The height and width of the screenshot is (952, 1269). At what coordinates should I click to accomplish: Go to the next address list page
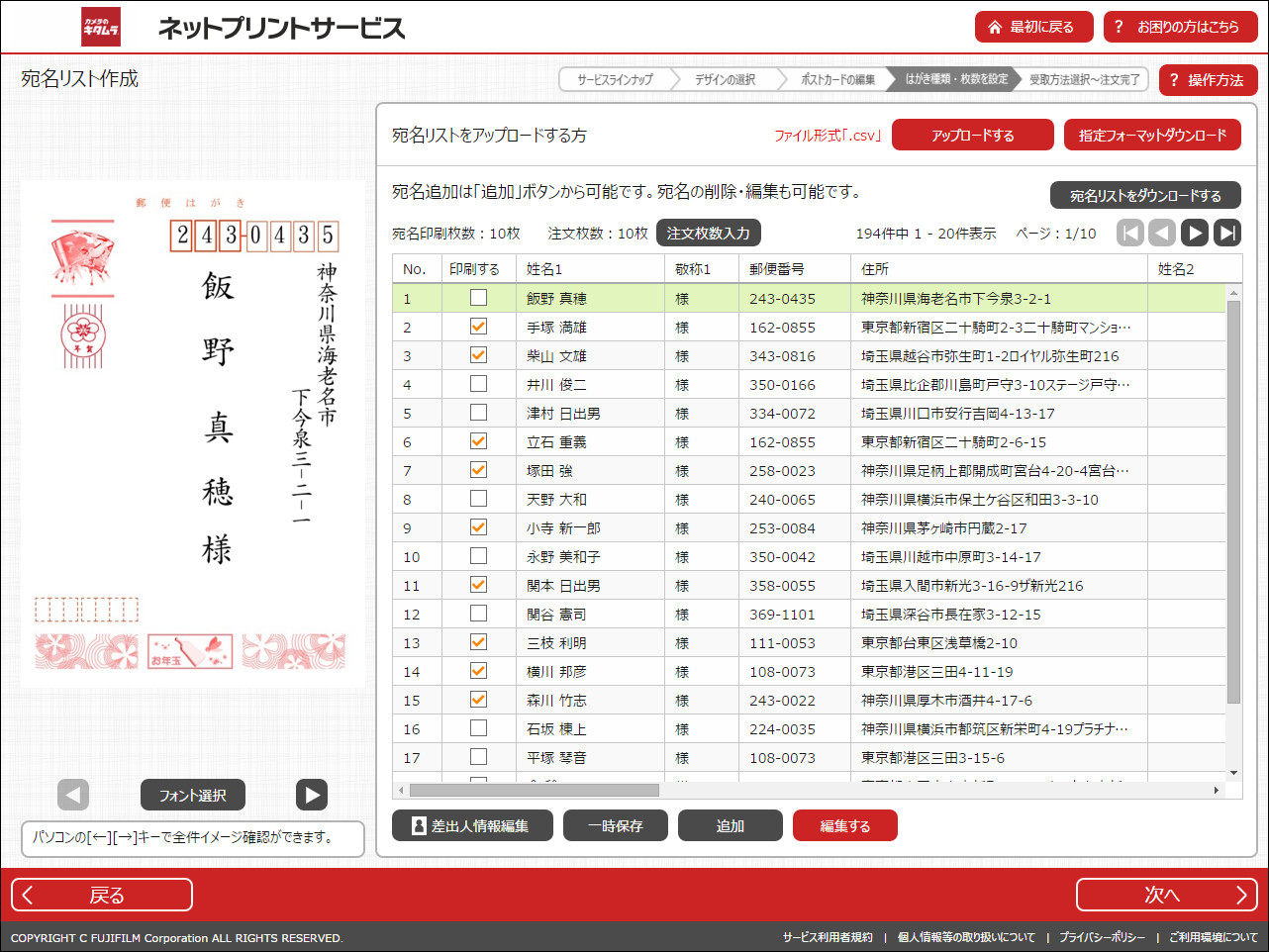click(x=1195, y=233)
